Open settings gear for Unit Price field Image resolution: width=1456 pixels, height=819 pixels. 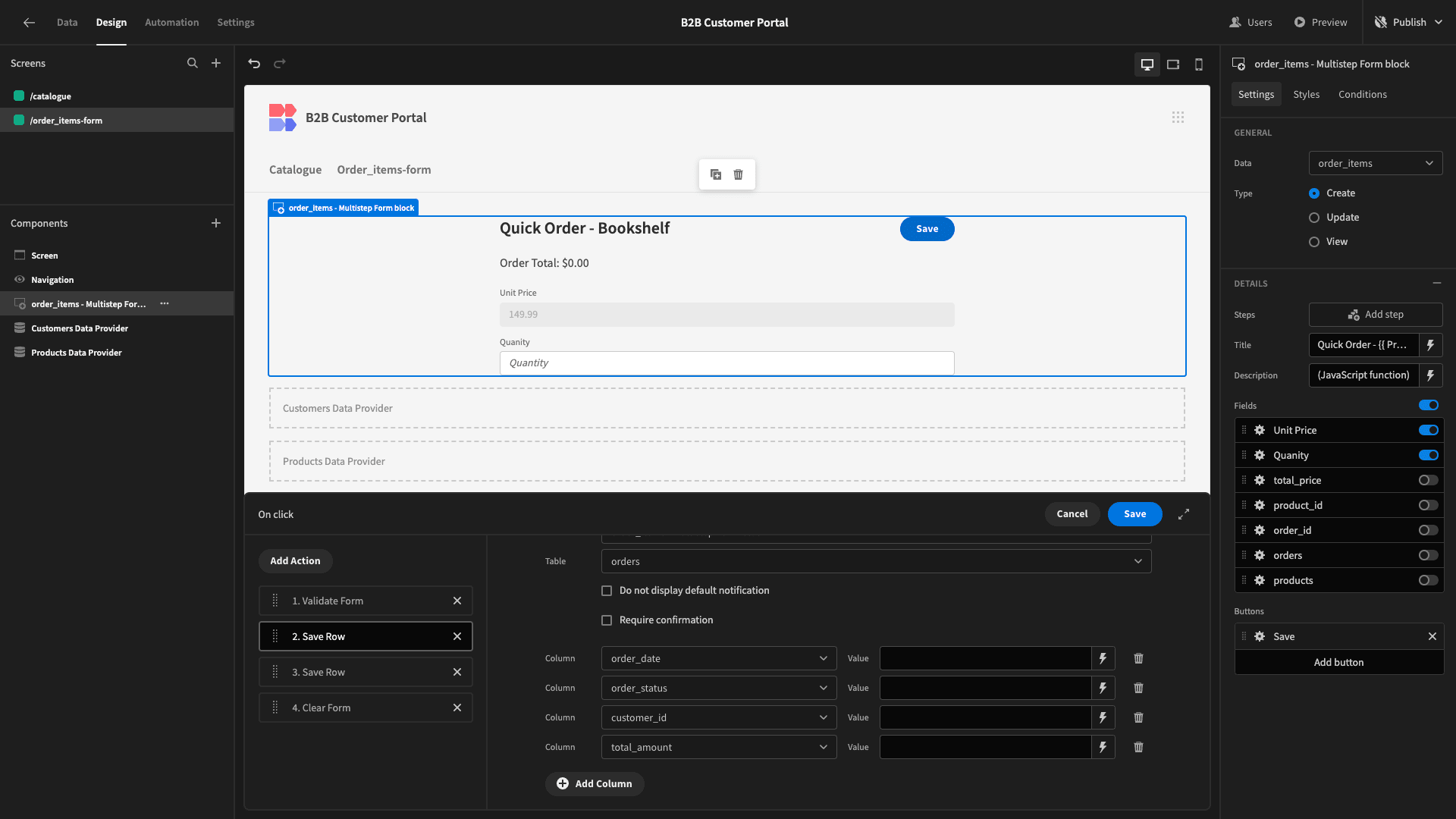click(x=1260, y=430)
